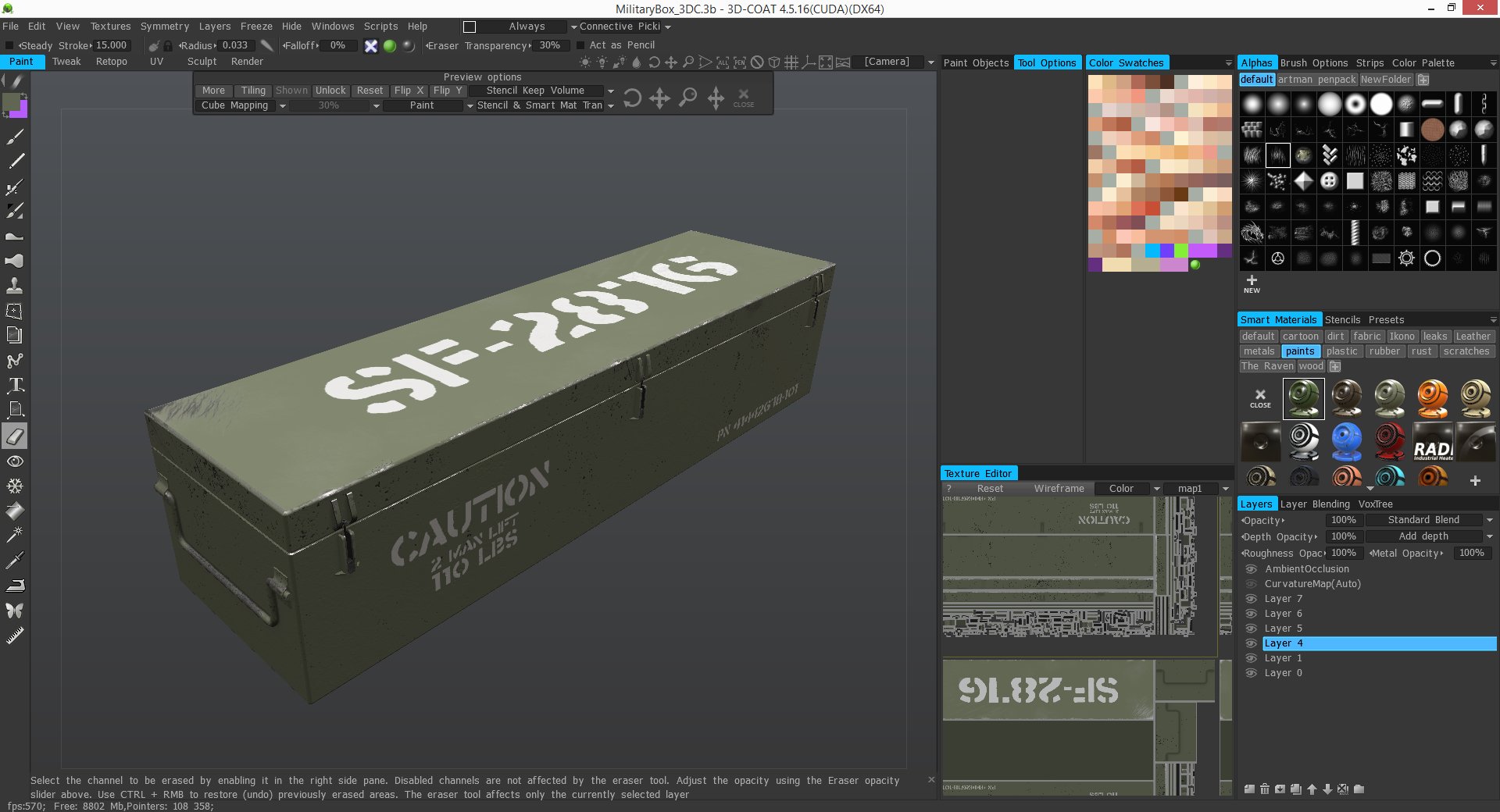Toggle visibility of the AmbientOcclusion layer
The image size is (1500, 812).
pos(1251,568)
